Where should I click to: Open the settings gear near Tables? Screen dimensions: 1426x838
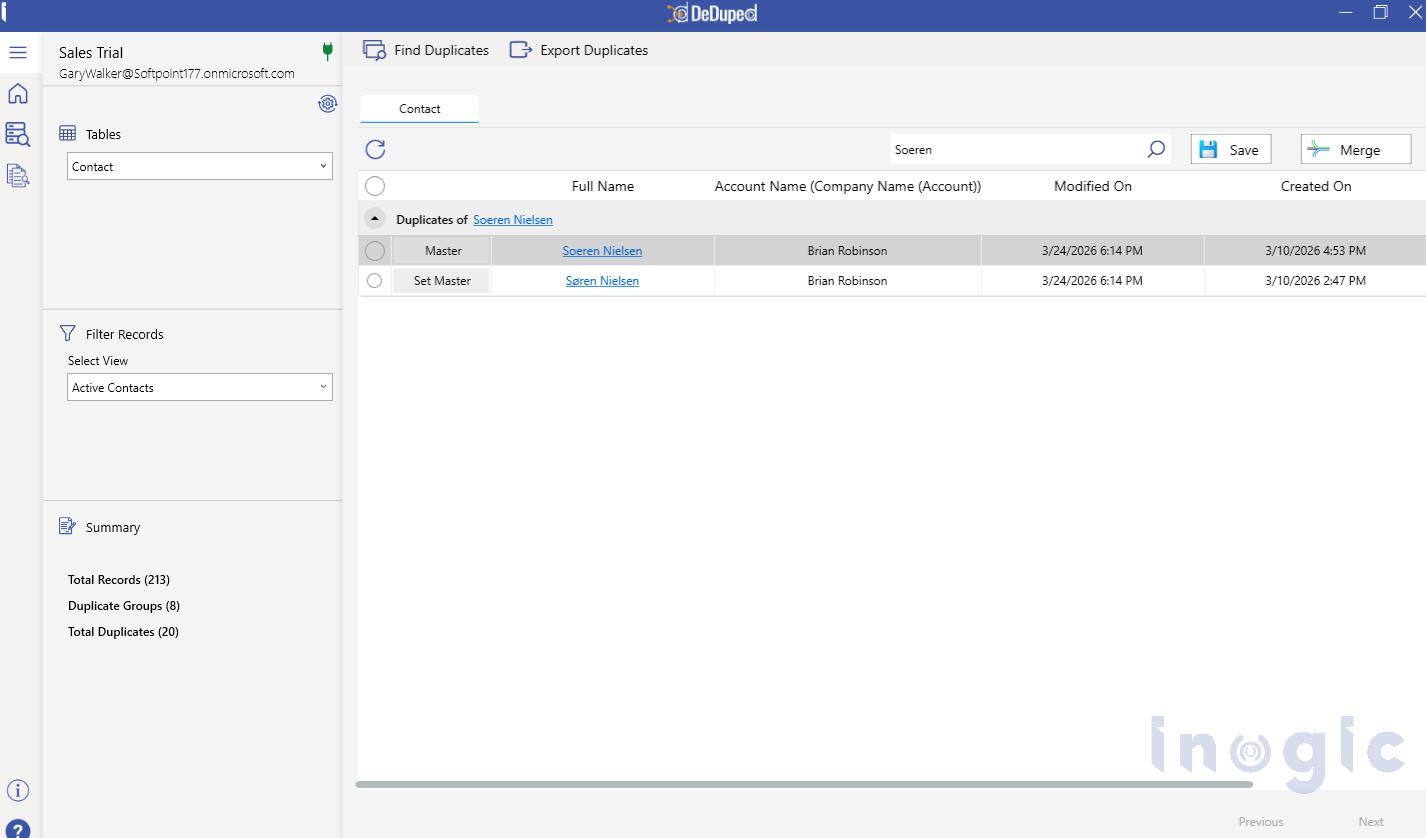[x=327, y=103]
